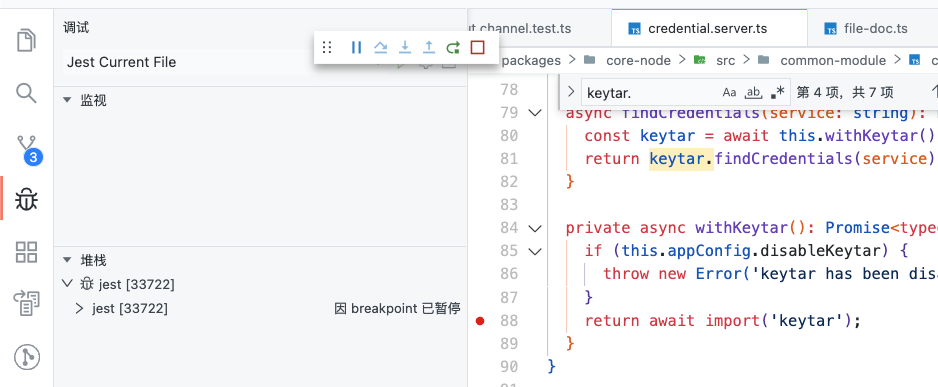Step out with up arrow button
This screenshot has height=387, width=938.
tap(429, 47)
